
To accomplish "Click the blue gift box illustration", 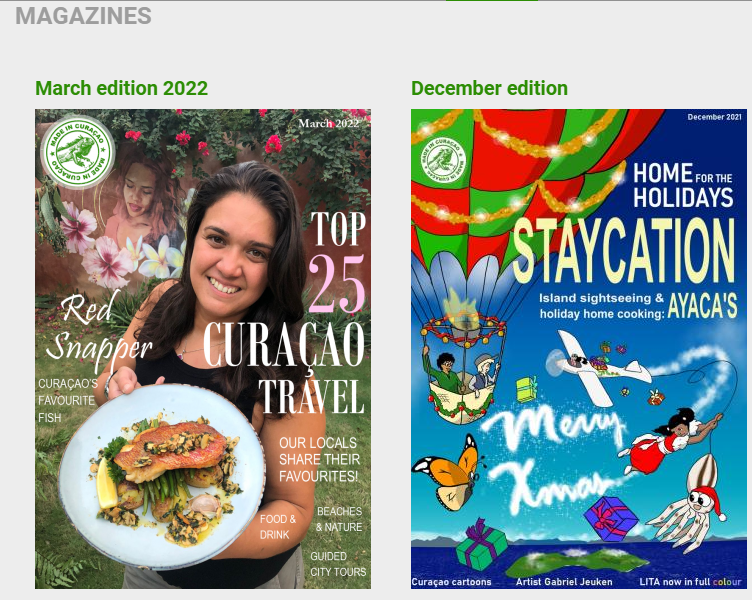I will pos(610,518).
